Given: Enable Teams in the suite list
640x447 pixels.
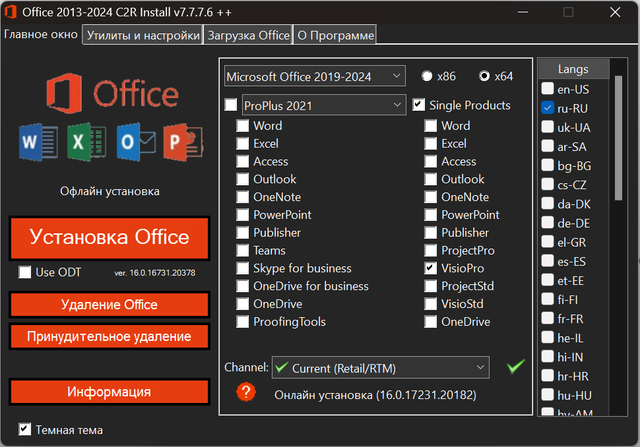Looking at the screenshot, I should click(x=242, y=250).
